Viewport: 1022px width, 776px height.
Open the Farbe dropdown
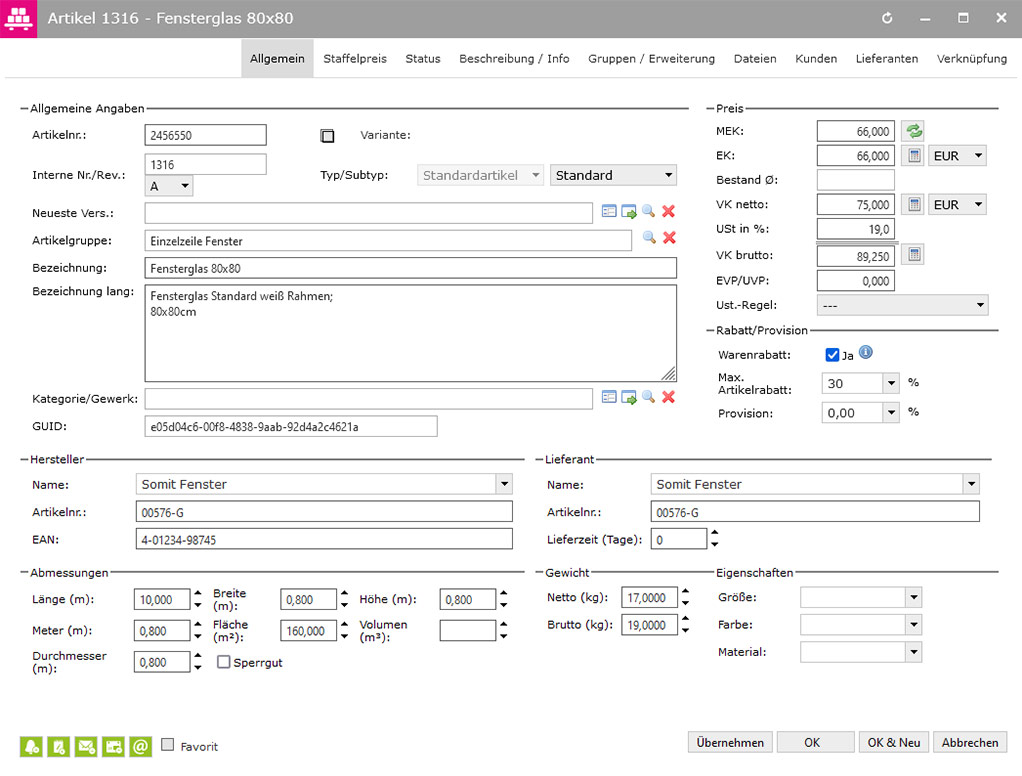(914, 625)
